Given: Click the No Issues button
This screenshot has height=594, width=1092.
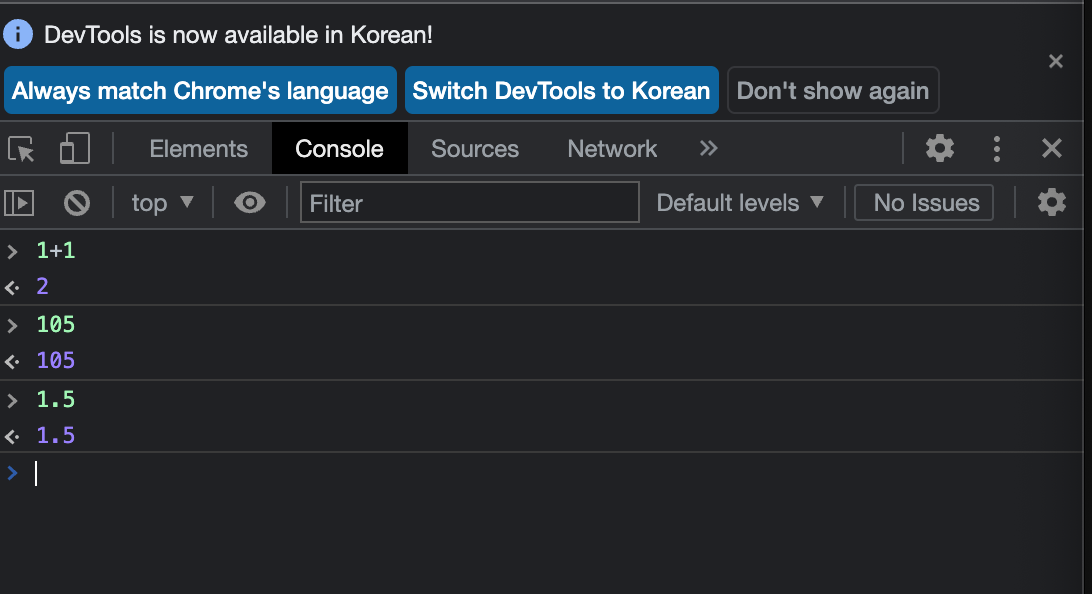Looking at the screenshot, I should 924,203.
